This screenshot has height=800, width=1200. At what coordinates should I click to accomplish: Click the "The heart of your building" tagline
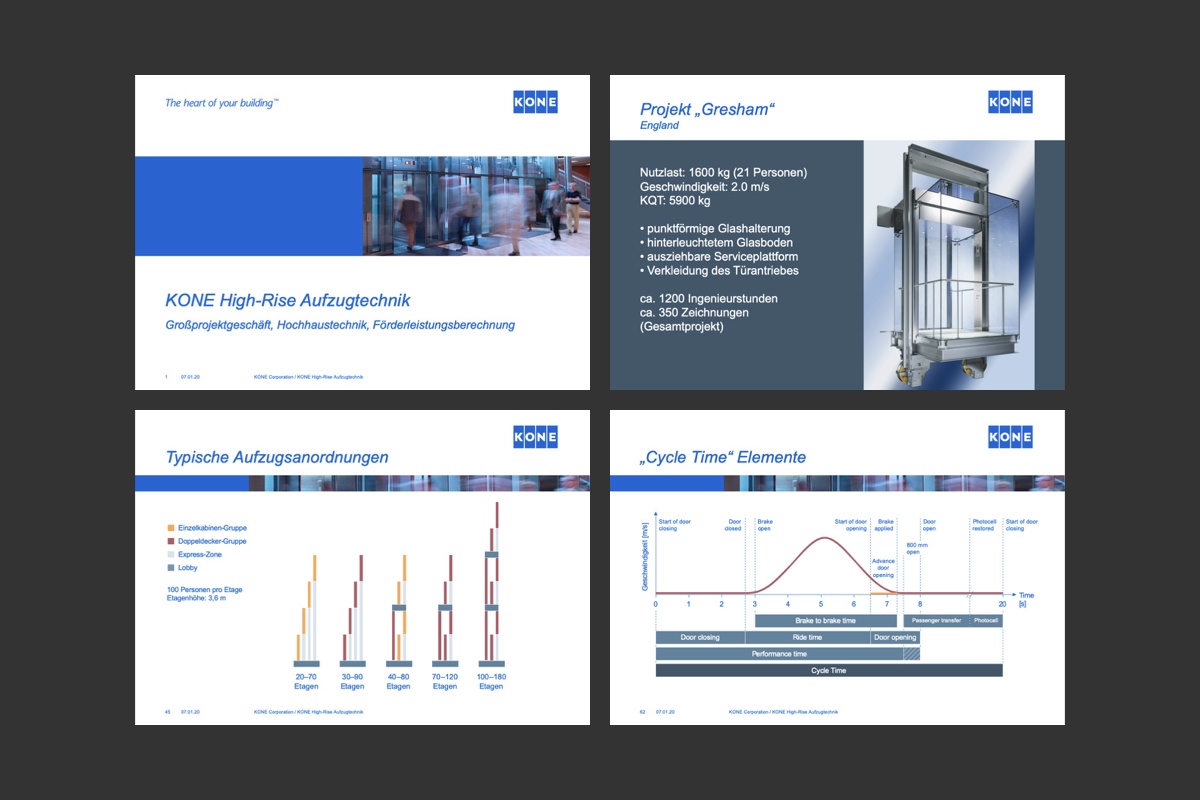221,103
